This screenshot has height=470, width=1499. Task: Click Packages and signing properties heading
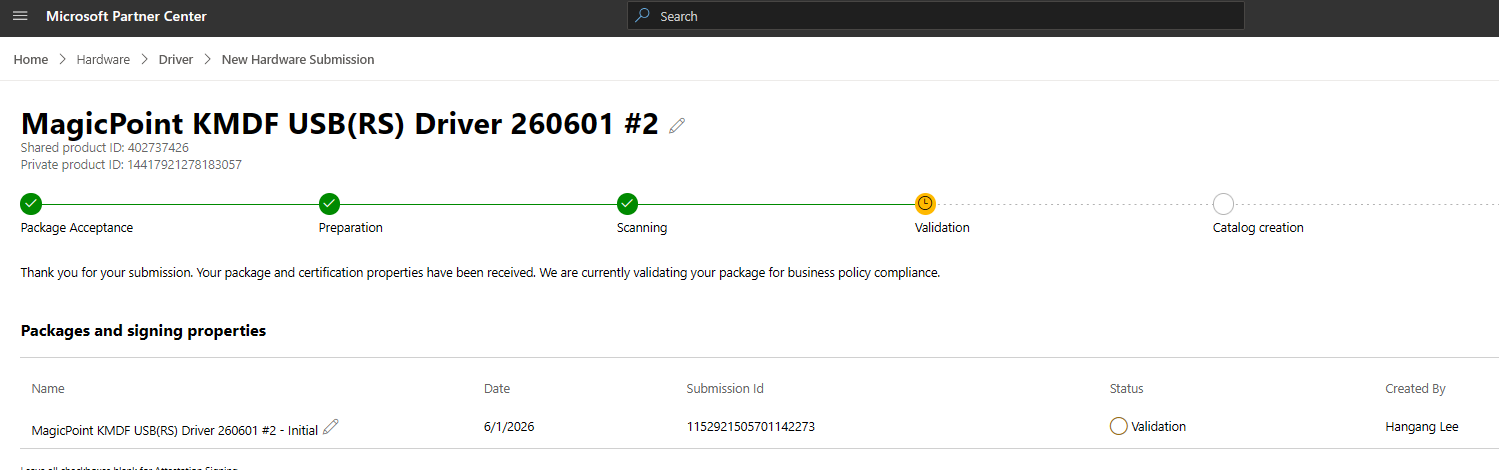143,331
